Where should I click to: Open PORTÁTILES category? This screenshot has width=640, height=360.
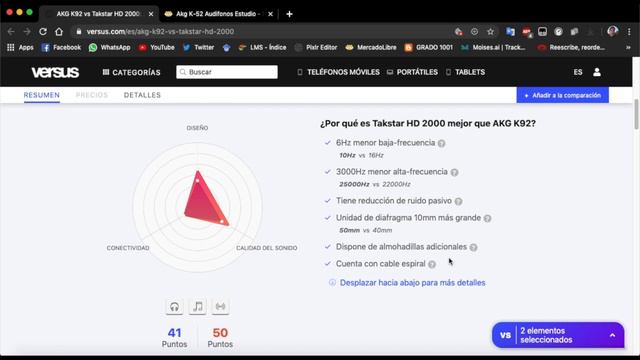(412, 72)
